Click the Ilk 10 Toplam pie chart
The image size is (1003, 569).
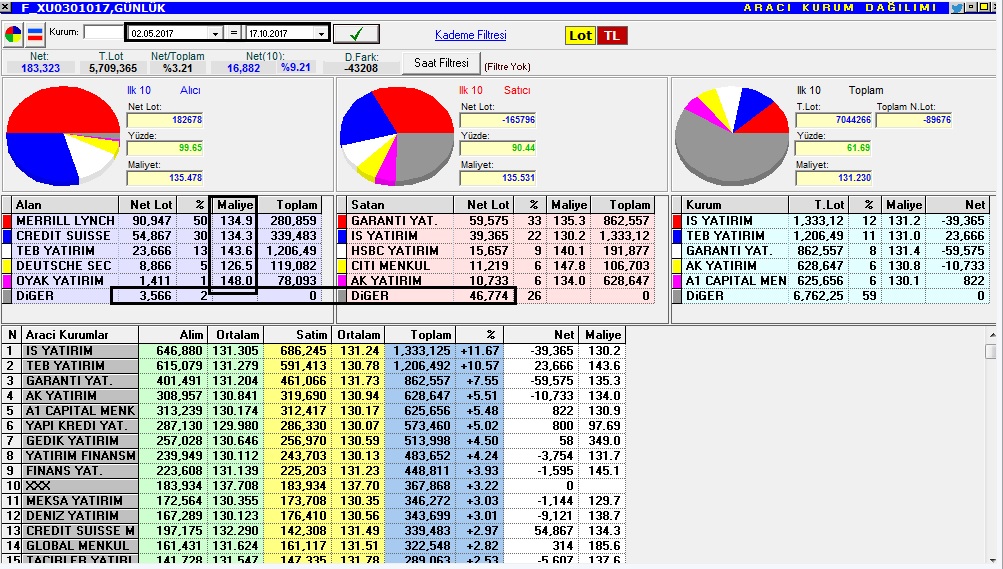pyautogui.click(x=732, y=136)
